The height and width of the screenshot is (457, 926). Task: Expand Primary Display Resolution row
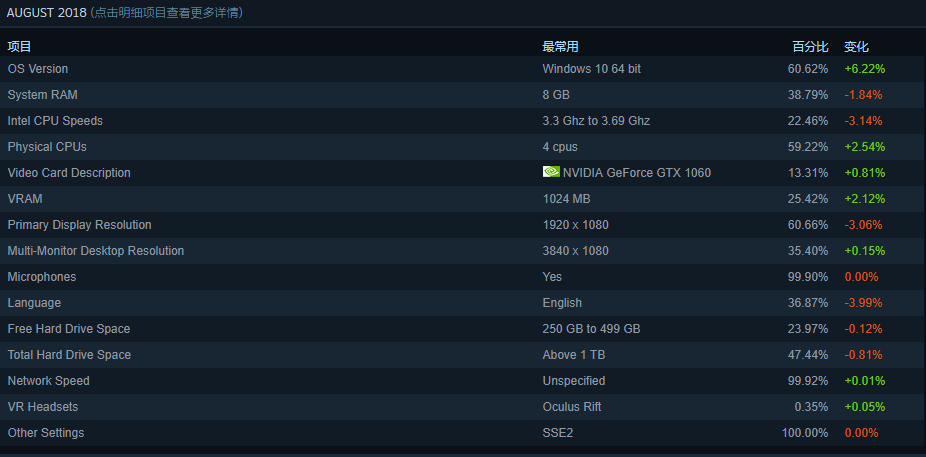click(79, 225)
